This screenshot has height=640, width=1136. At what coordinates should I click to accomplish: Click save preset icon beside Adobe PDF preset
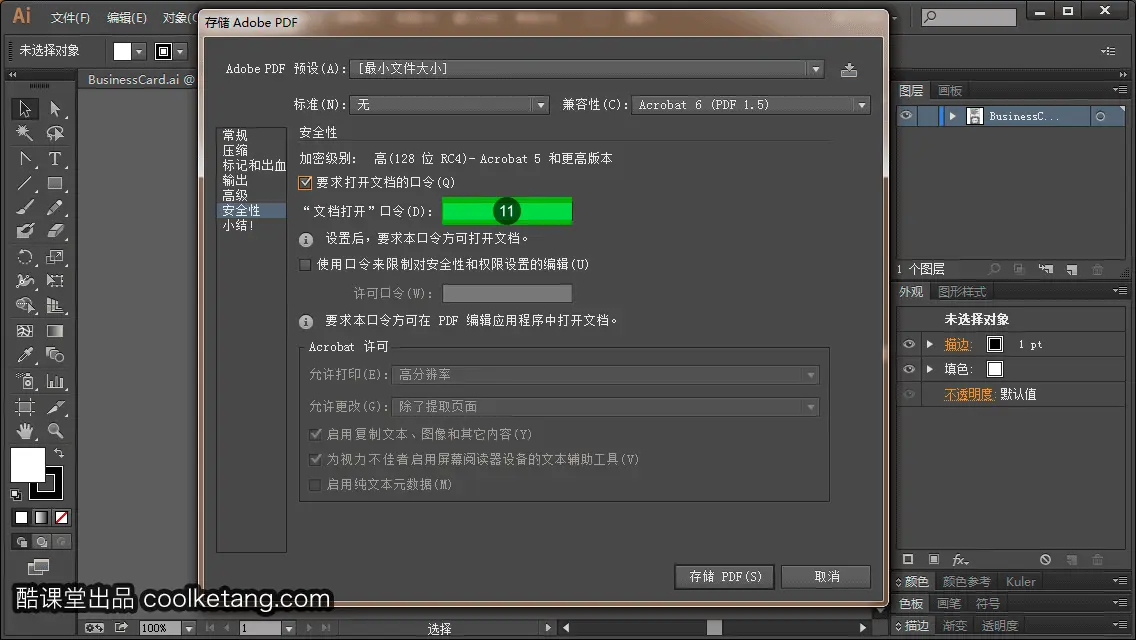pos(849,70)
